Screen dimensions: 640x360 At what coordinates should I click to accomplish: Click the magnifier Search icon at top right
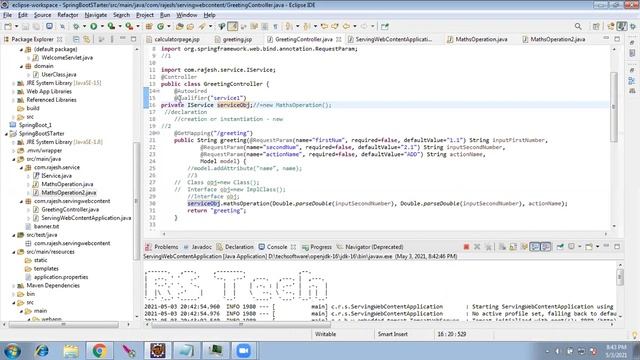(578, 27)
